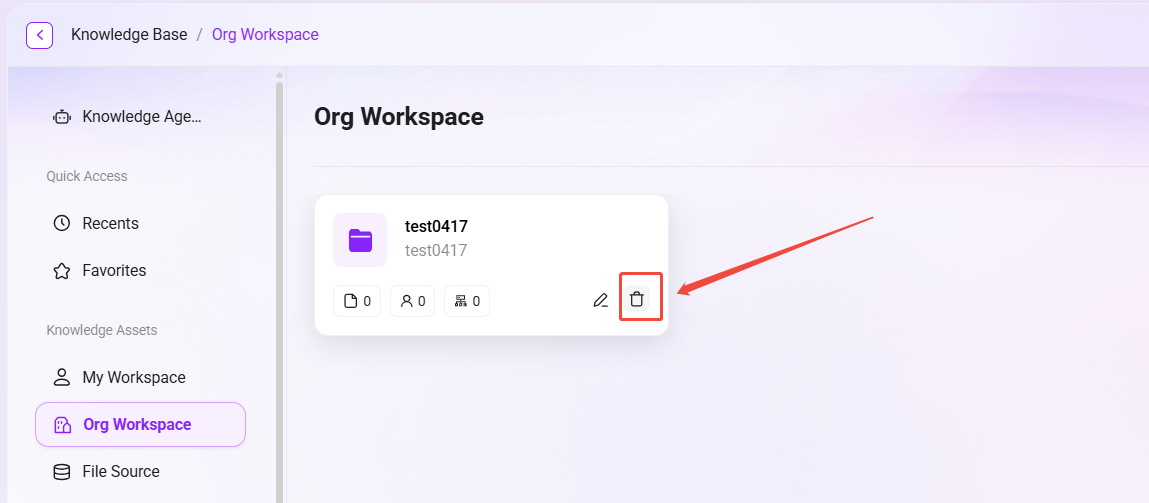Click the Quick Access section label
This screenshot has height=503, width=1149.
tap(87, 176)
